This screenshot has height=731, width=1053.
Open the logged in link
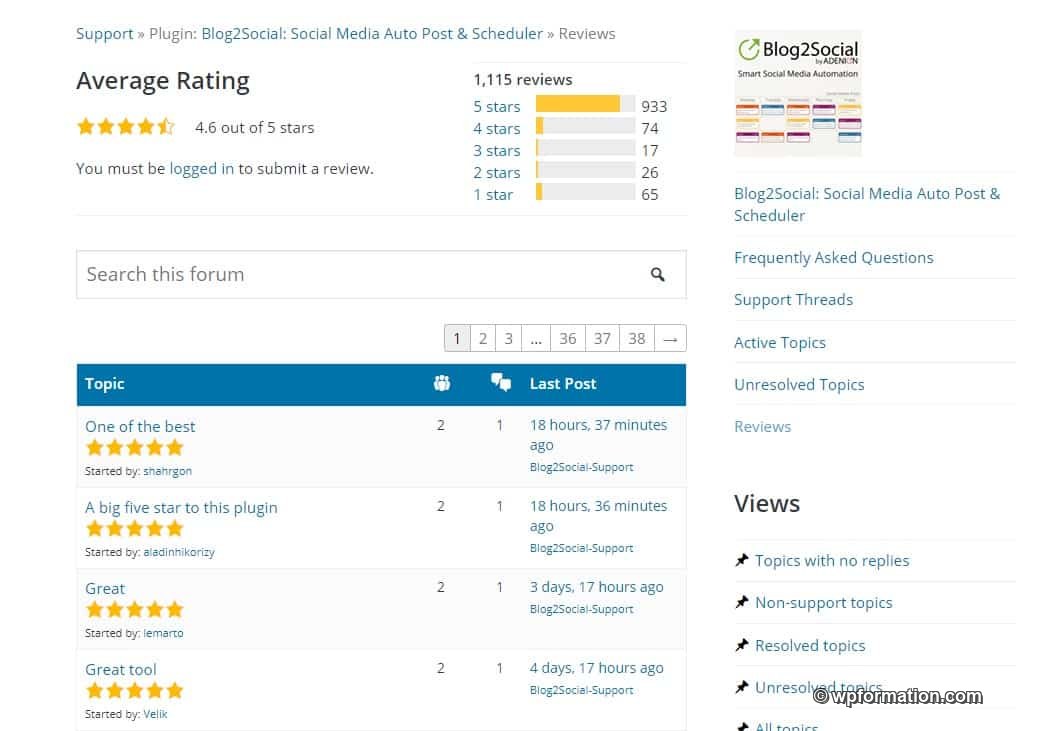point(201,168)
